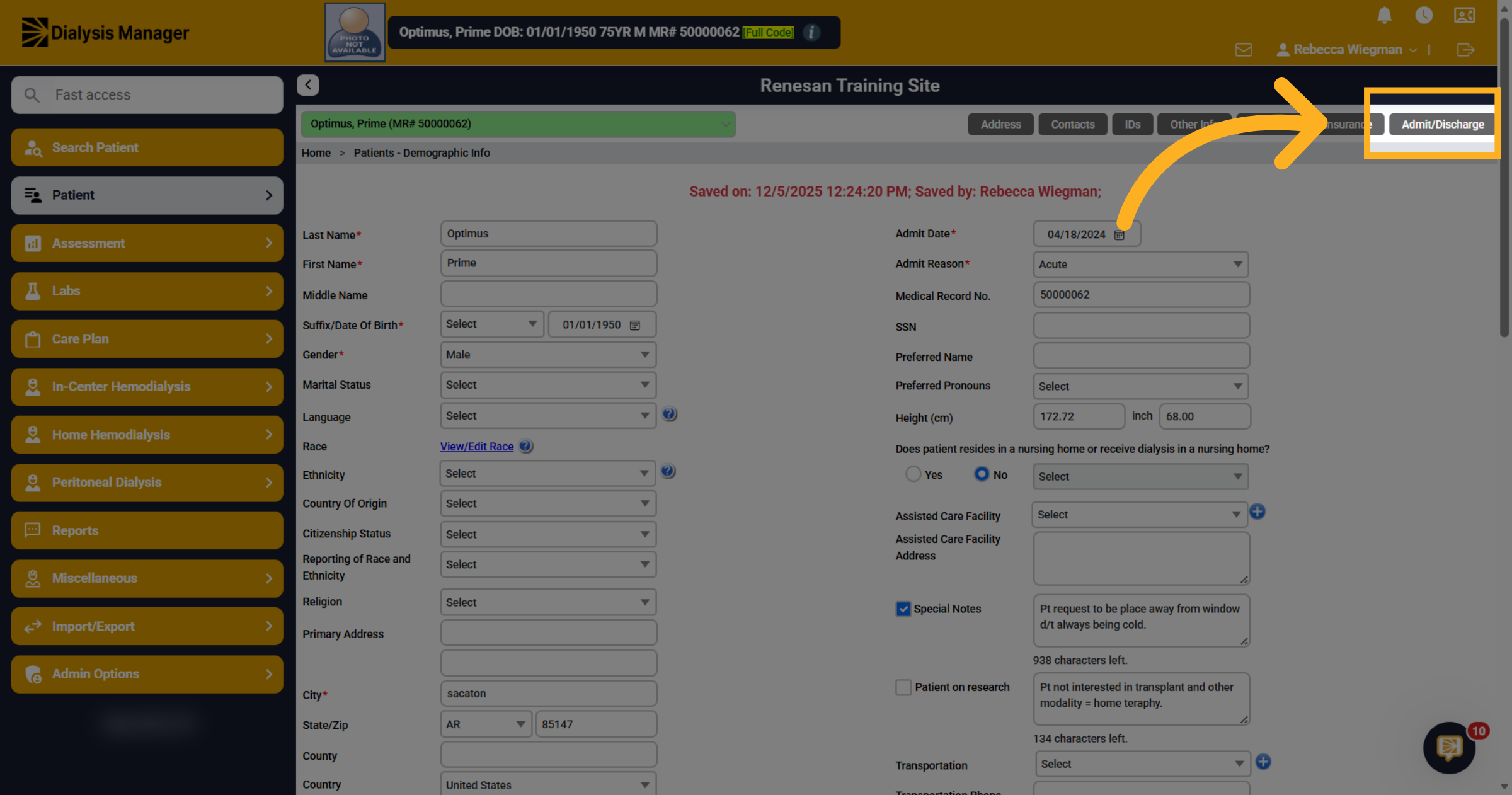Switch to the Address tab
Screen dimensions: 1512x795
(x=1000, y=124)
